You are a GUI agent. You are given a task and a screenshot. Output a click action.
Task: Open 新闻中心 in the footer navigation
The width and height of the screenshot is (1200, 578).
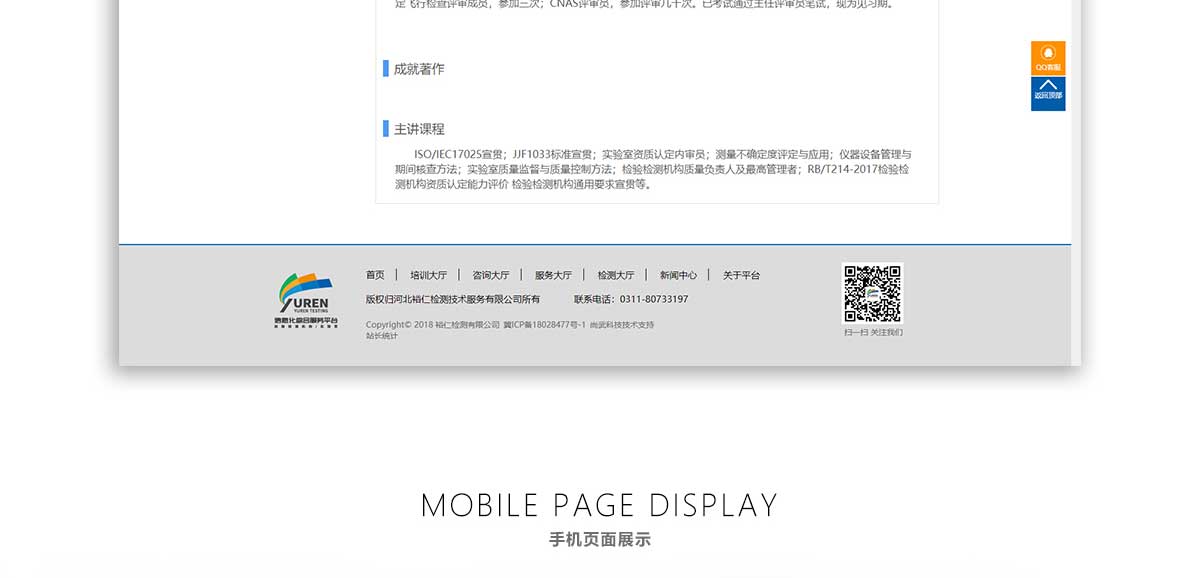678,275
